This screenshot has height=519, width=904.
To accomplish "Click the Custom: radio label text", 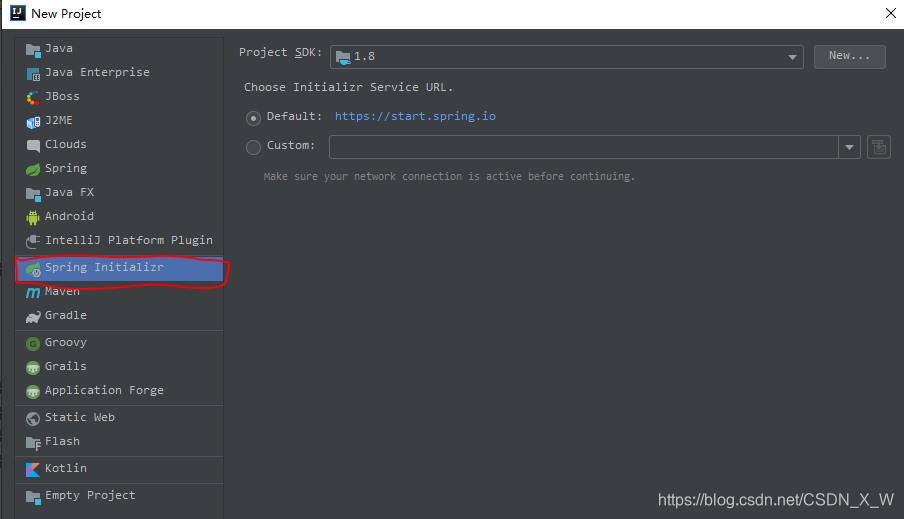I will click(291, 145).
